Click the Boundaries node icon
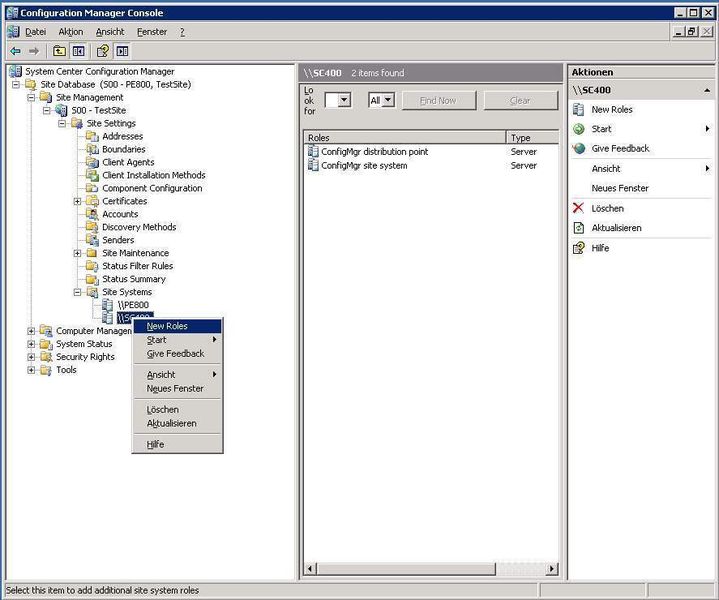The image size is (719, 600). click(92, 149)
